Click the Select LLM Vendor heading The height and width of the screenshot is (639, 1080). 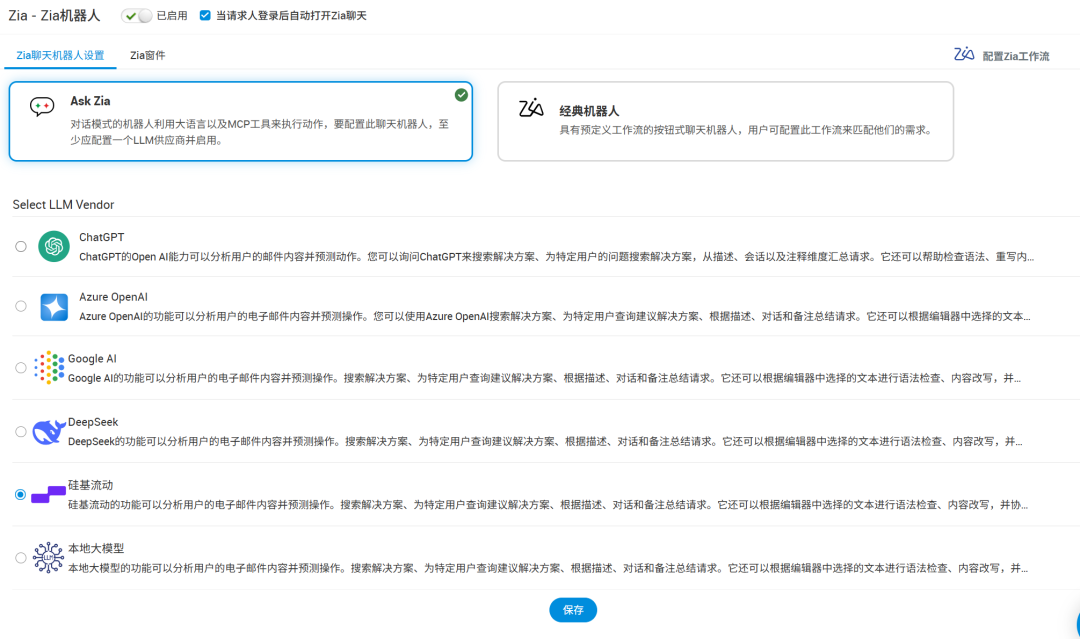pyautogui.click(x=63, y=205)
